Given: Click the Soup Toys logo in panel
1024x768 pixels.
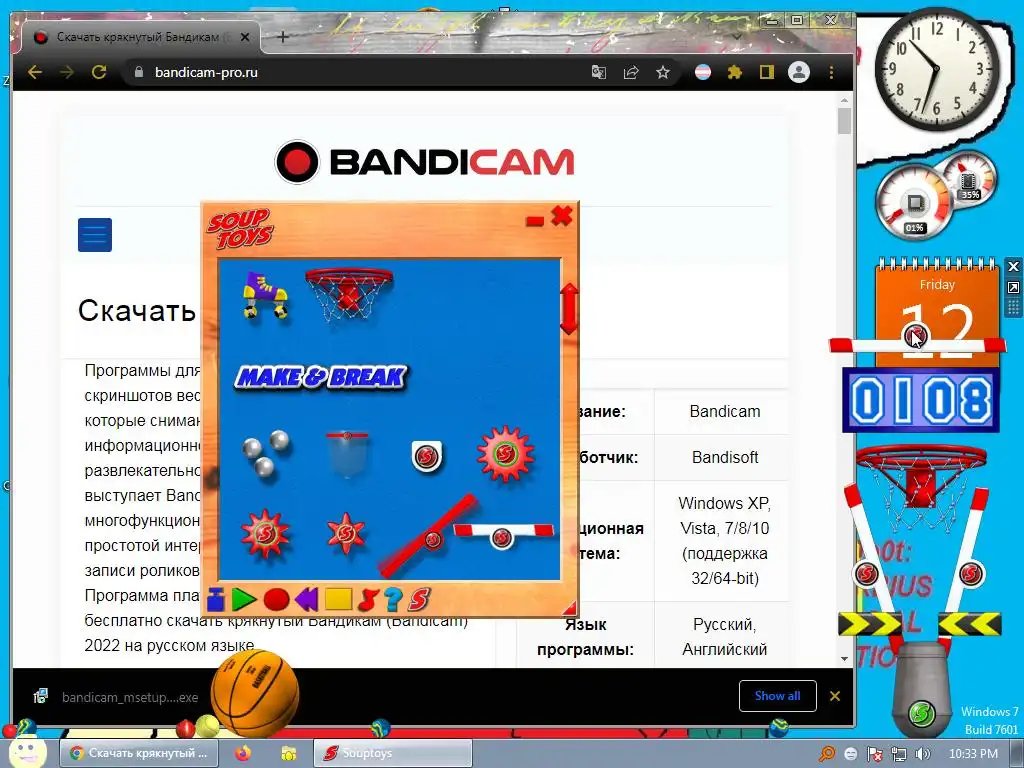Looking at the screenshot, I should [x=240, y=229].
